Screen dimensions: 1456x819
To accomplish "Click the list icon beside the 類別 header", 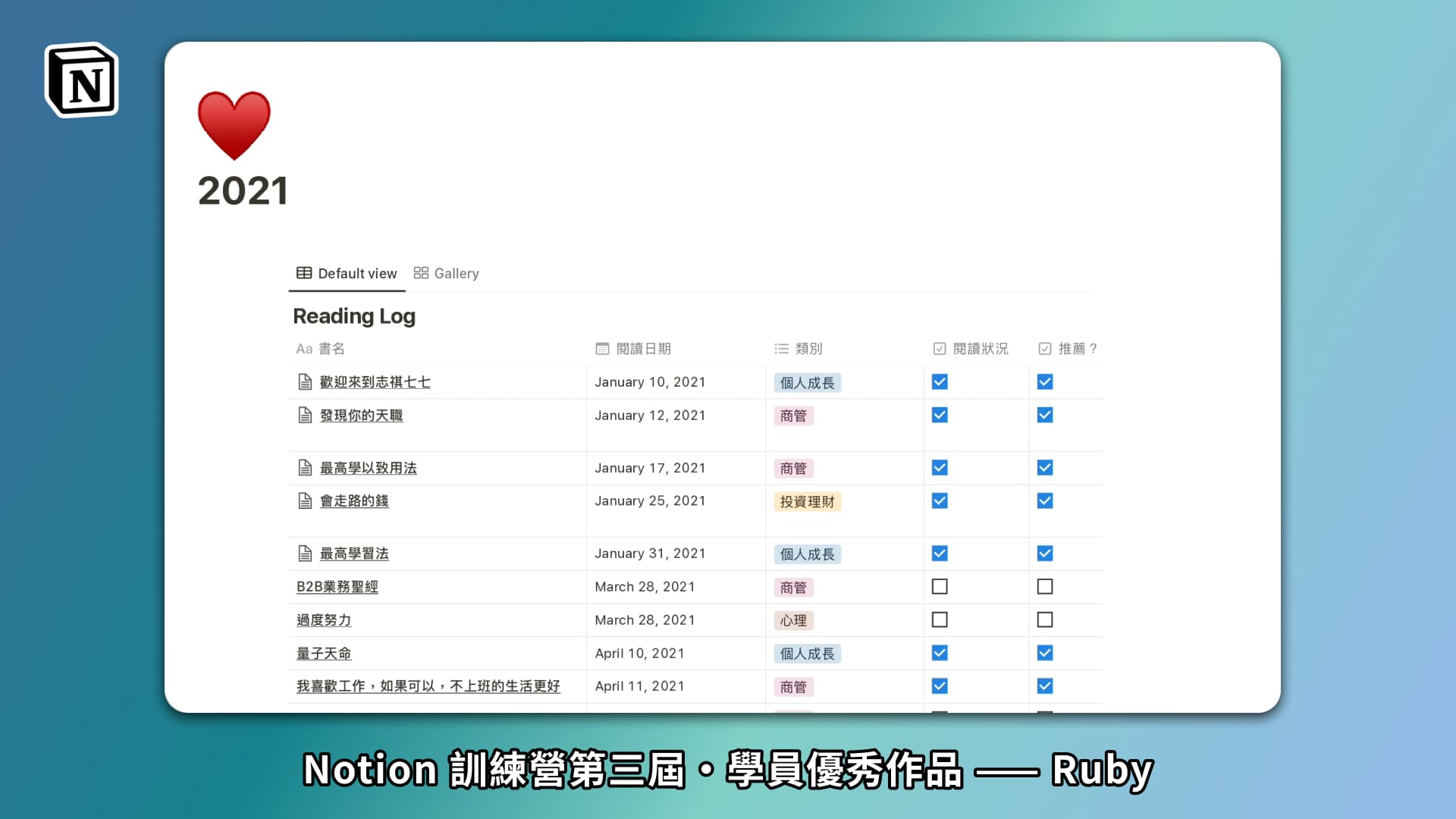I will [x=780, y=349].
